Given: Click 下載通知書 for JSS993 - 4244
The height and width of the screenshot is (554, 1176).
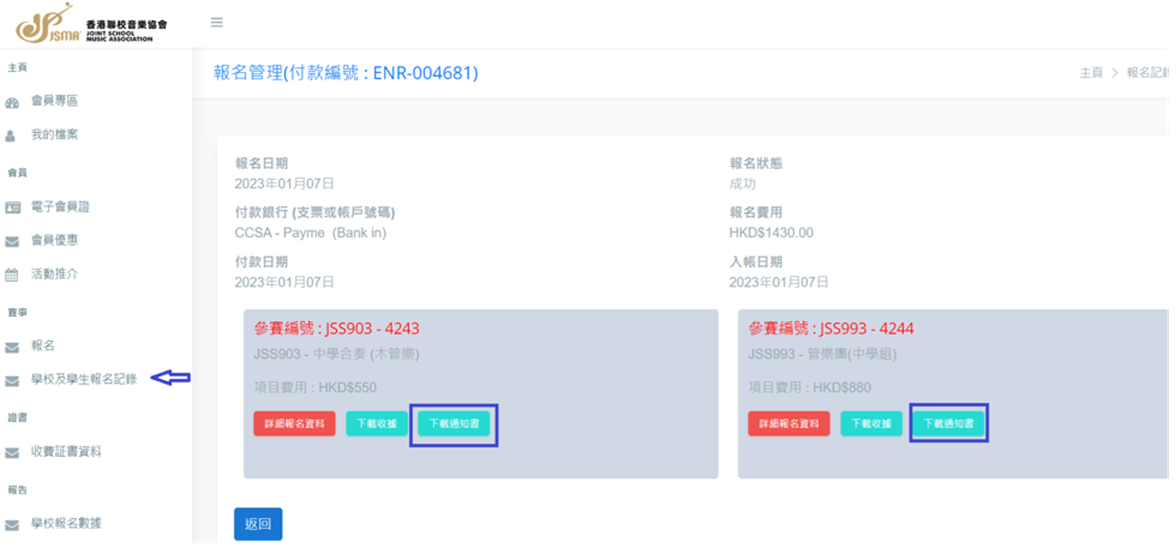Looking at the screenshot, I should click(x=949, y=424).
